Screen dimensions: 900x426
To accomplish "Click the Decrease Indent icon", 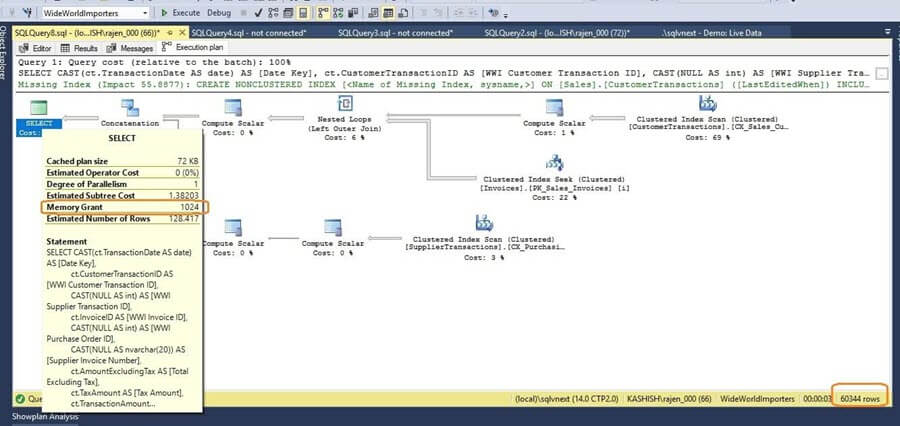I will tap(459, 13).
